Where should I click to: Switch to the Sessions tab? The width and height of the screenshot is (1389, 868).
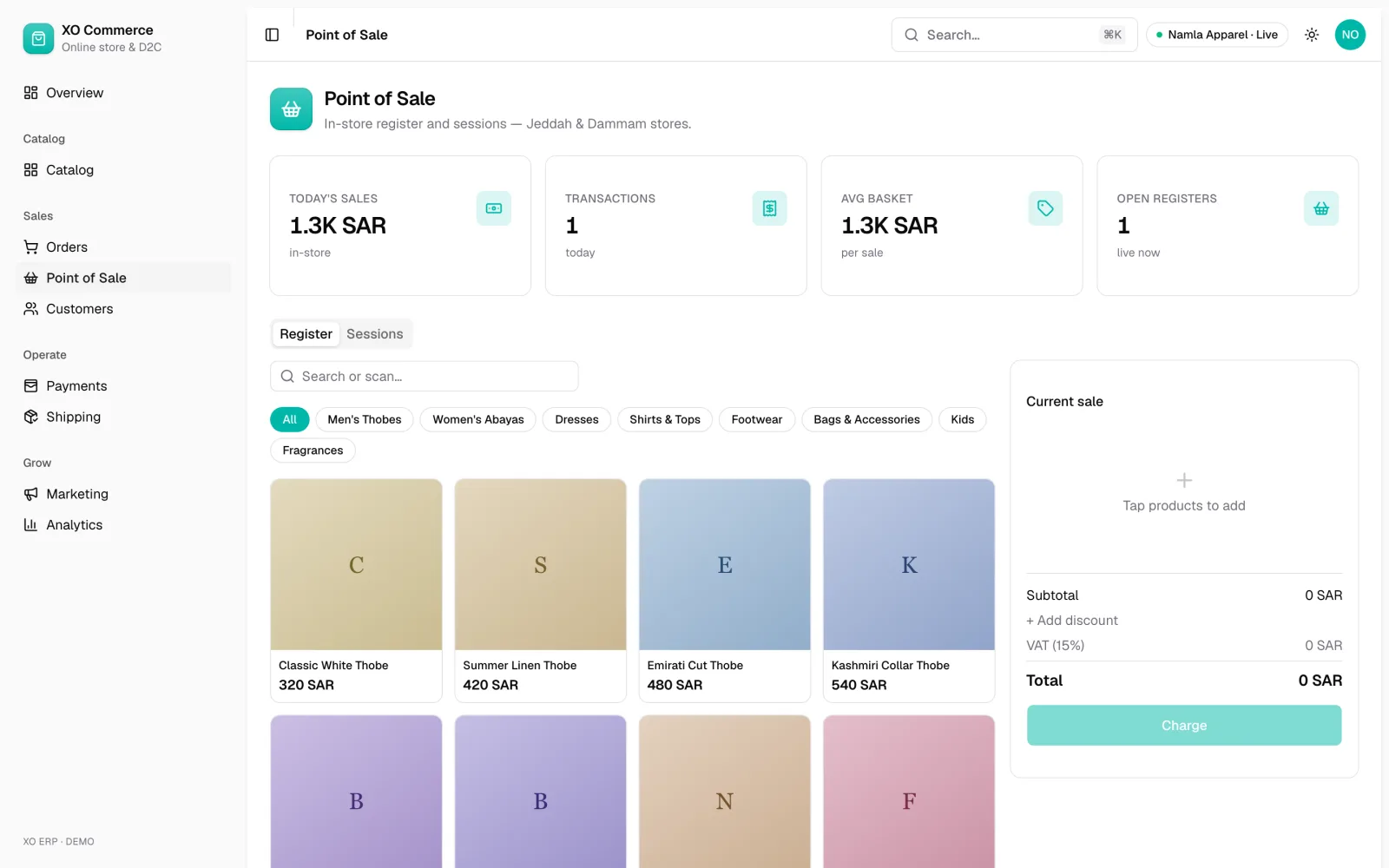(x=375, y=334)
